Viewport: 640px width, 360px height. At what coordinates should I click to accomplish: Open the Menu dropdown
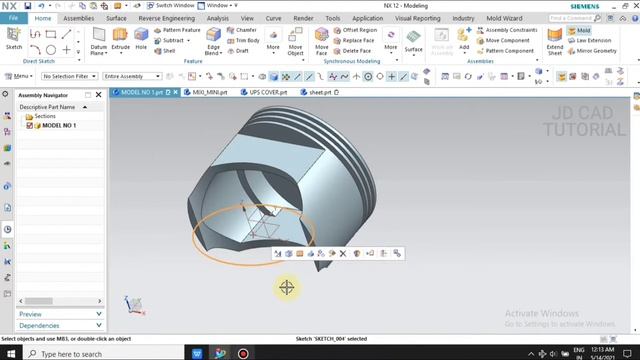18,76
